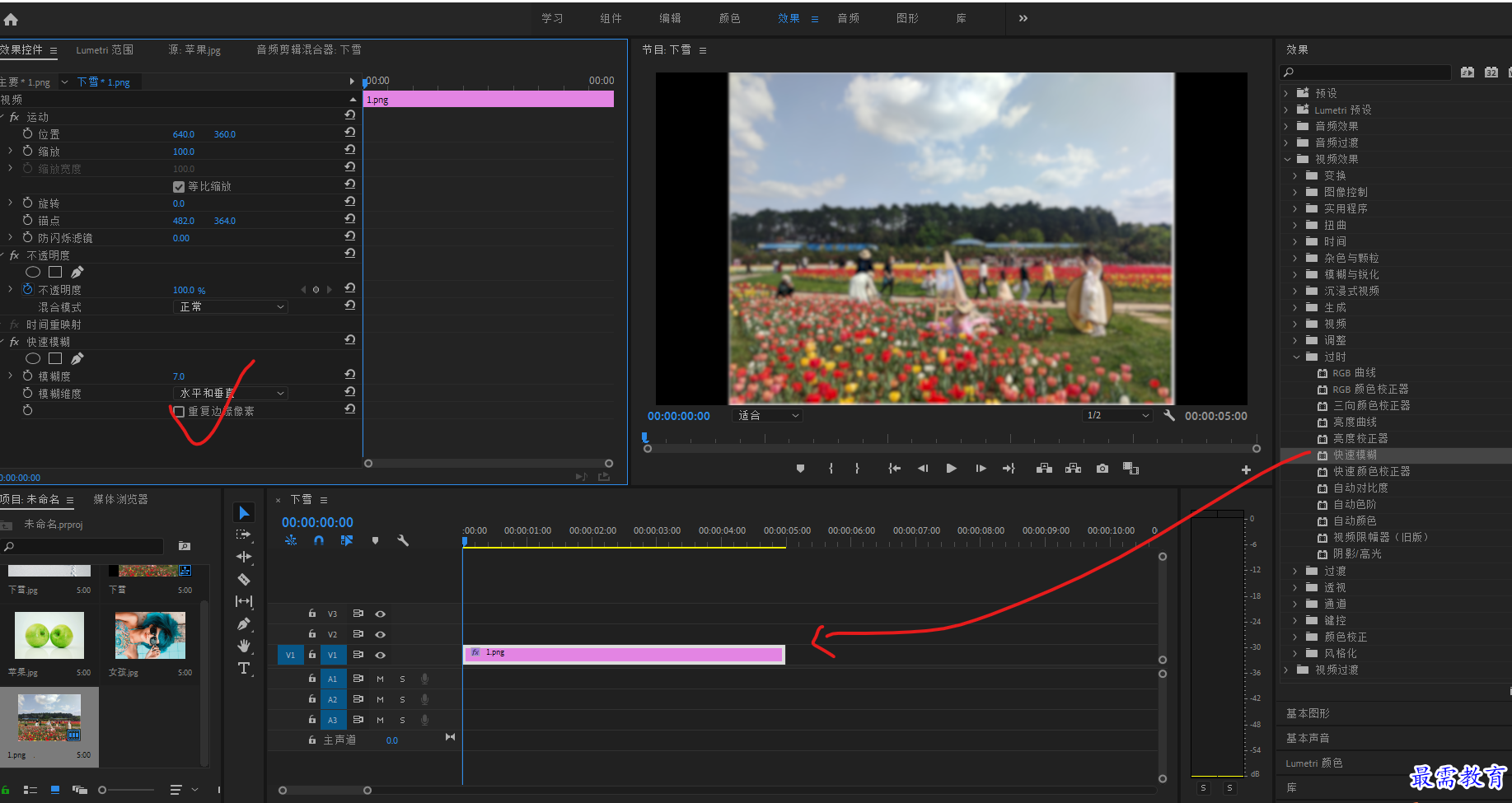The width and height of the screenshot is (1512, 803).
Task: Select the Ripple Edit tool
Action: pos(244,557)
